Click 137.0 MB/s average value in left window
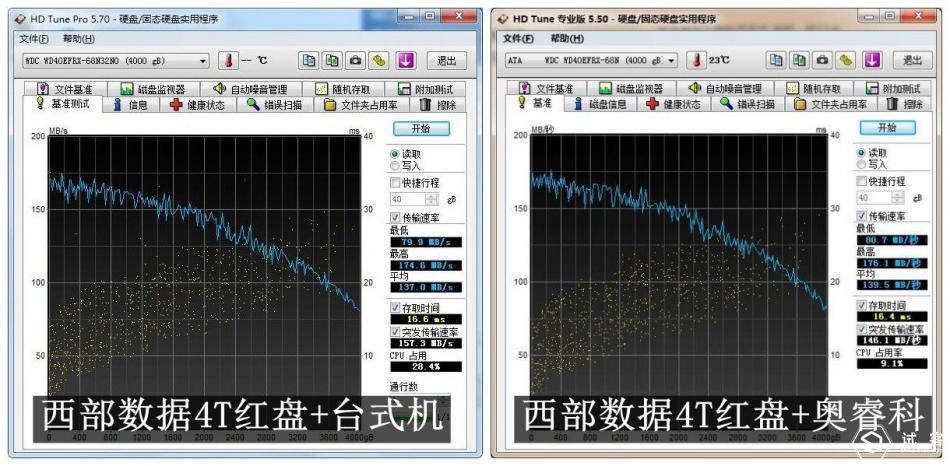Screen dimensions: 950x466 coord(427,287)
